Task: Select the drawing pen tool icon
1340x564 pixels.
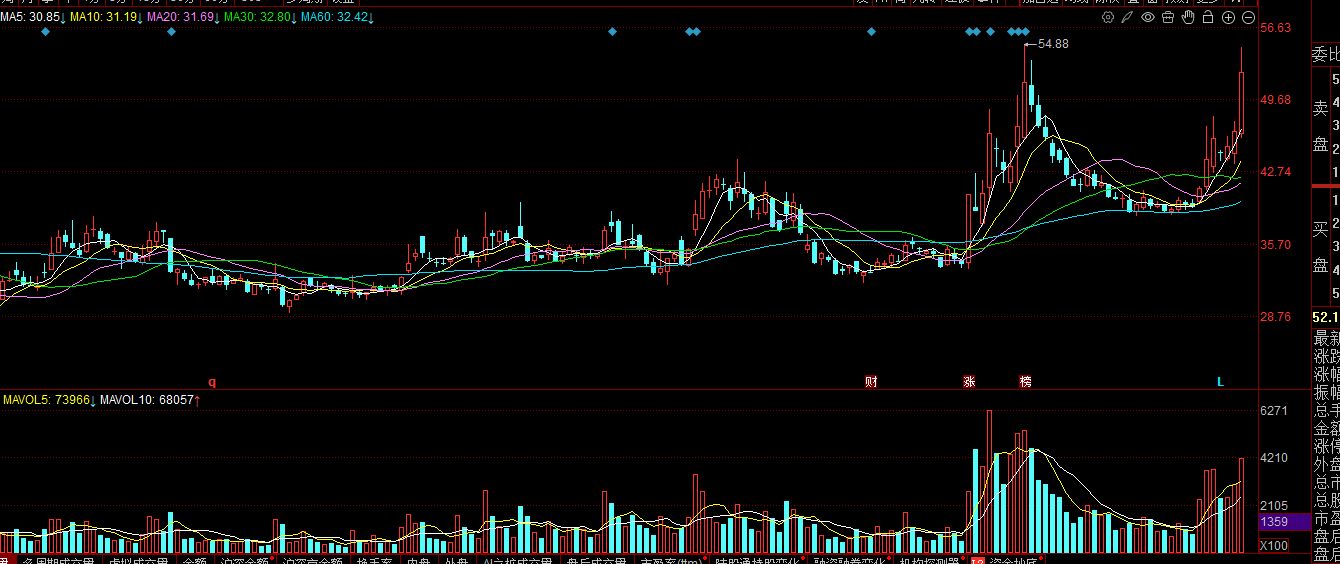Action: (x=1128, y=17)
